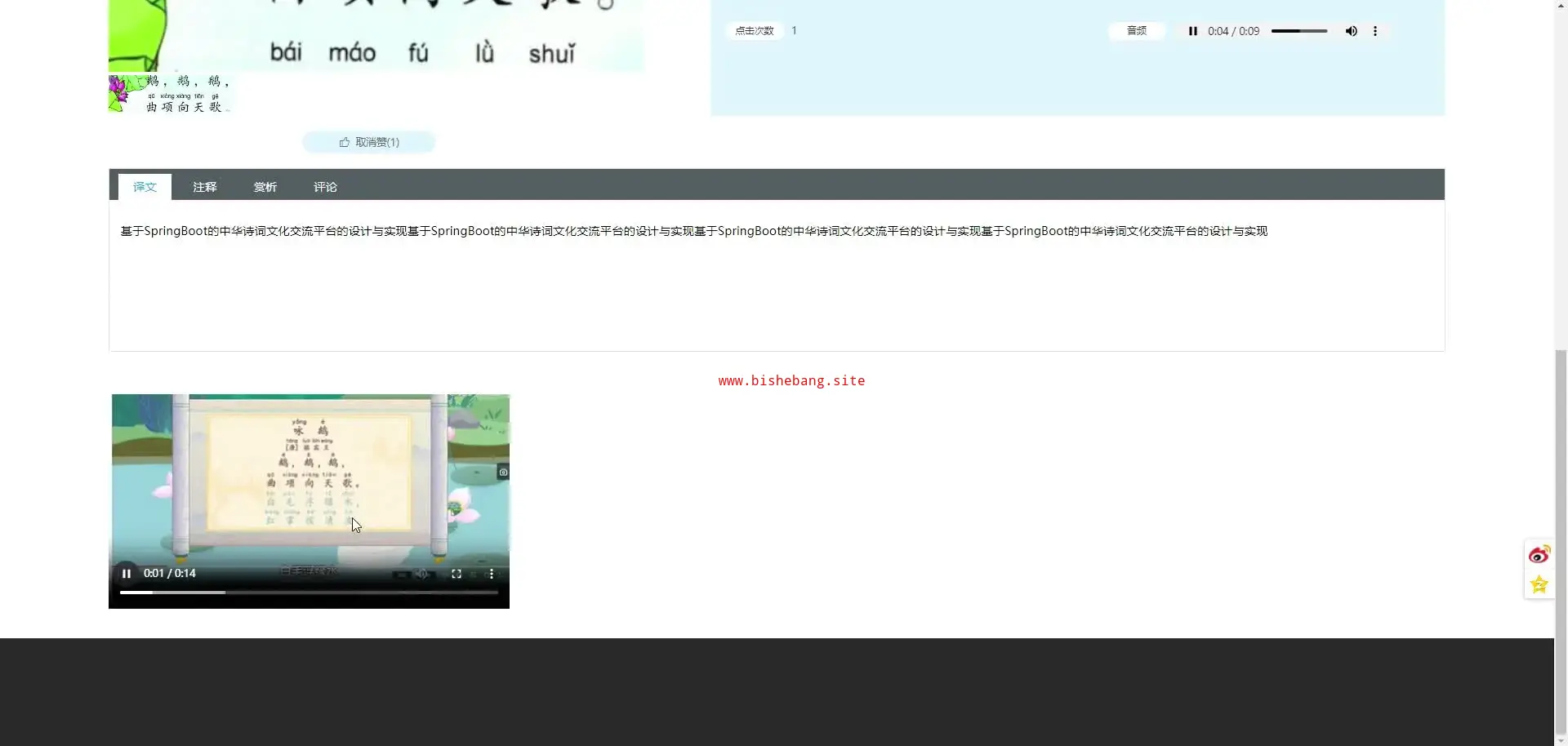Image resolution: width=1568 pixels, height=746 pixels.
Task: Click the 取消赞 unlike button
Action: click(369, 142)
